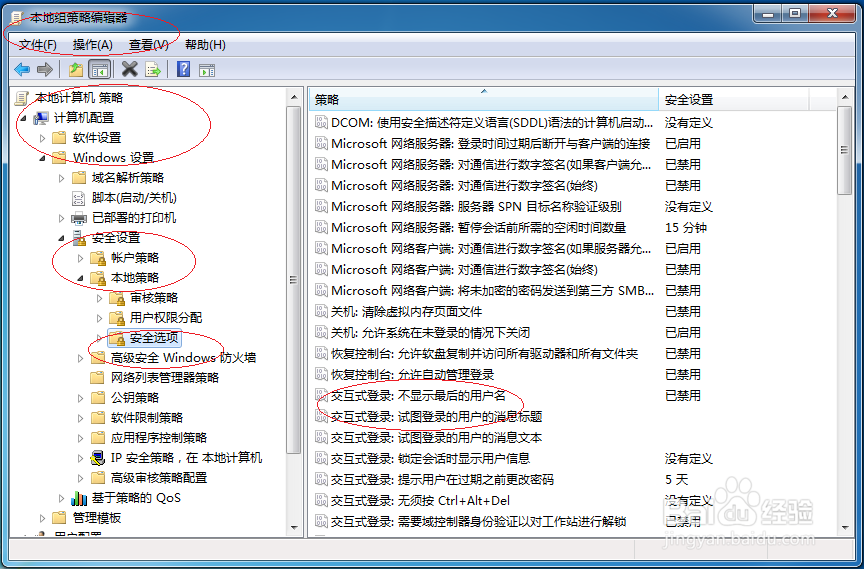The image size is (864, 569).
Task: Select policy 恢复控制台: 允许自动管理登录
Action: [412, 375]
